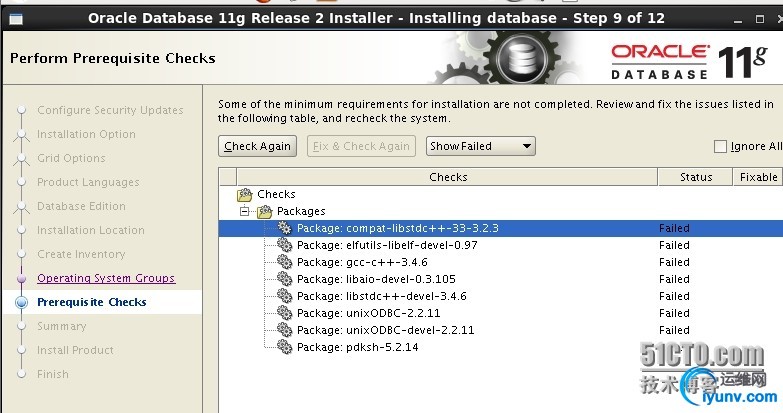Click the Installation Option step

[86, 134]
